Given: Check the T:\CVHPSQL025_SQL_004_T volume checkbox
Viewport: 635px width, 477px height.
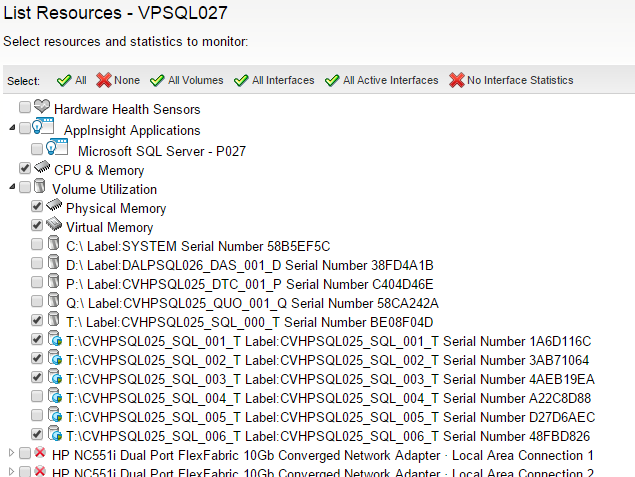Looking at the screenshot, I should click(37, 396).
